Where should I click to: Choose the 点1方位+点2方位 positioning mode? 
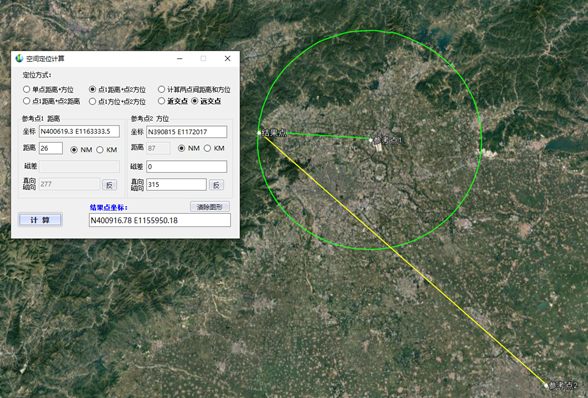[117, 101]
